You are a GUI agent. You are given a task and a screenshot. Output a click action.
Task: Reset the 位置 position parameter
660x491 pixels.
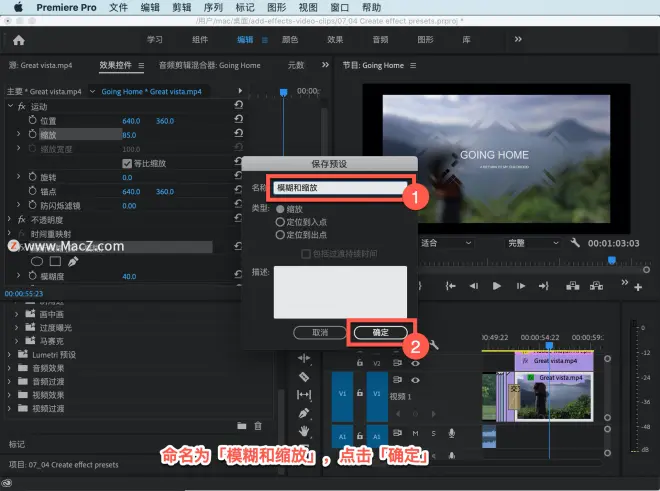(238, 119)
